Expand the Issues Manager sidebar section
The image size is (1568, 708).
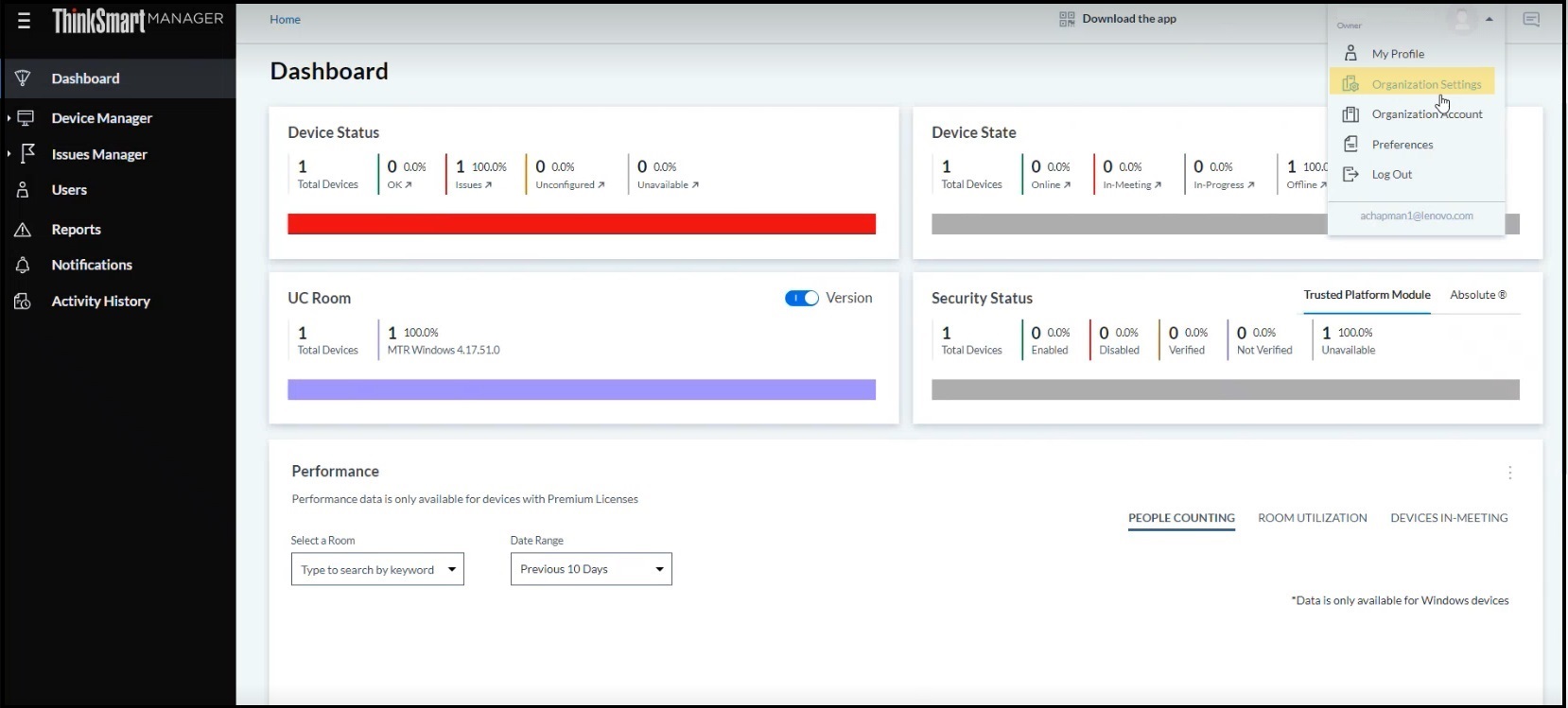(9, 154)
